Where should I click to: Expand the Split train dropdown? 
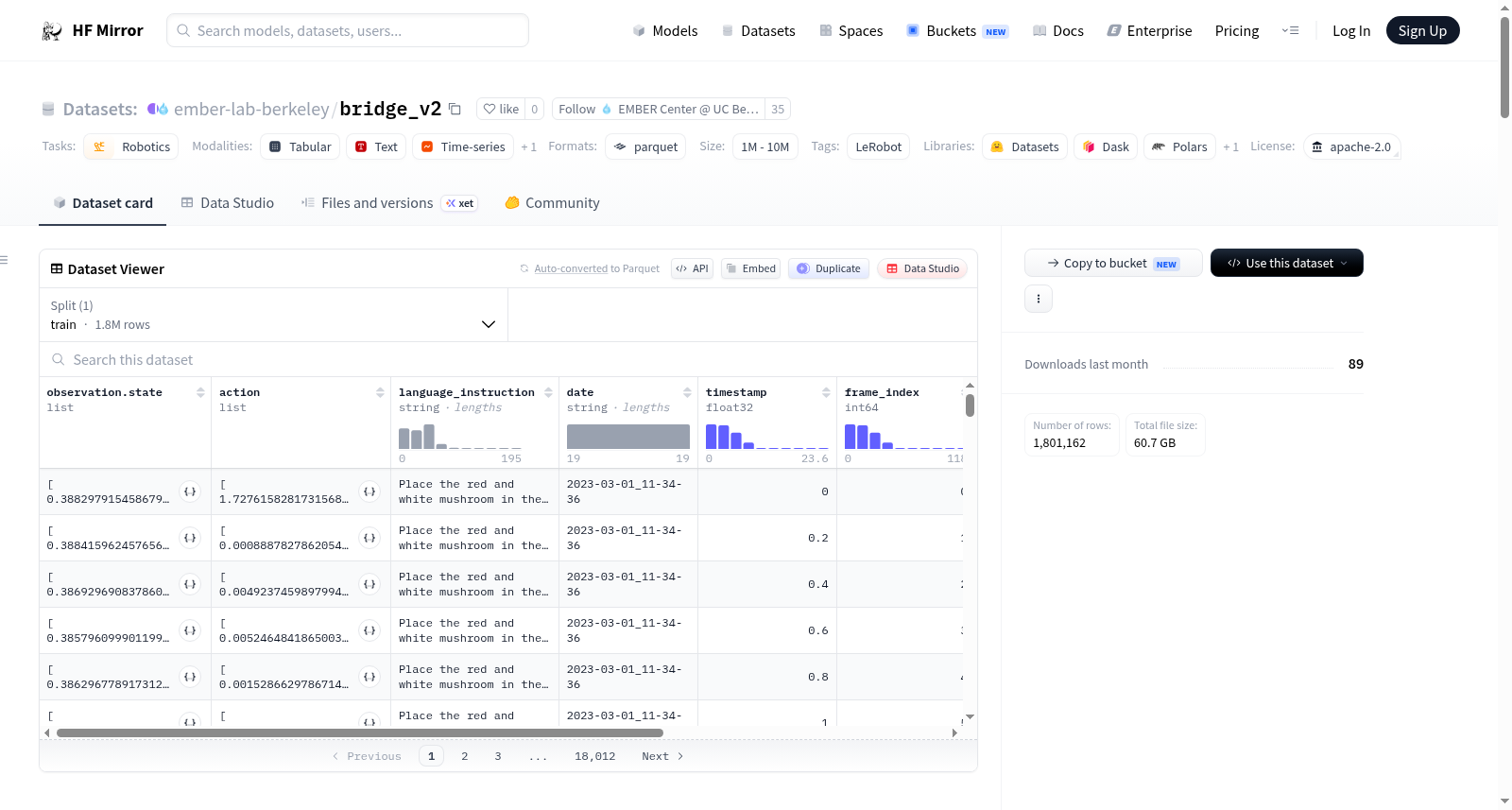click(x=273, y=315)
